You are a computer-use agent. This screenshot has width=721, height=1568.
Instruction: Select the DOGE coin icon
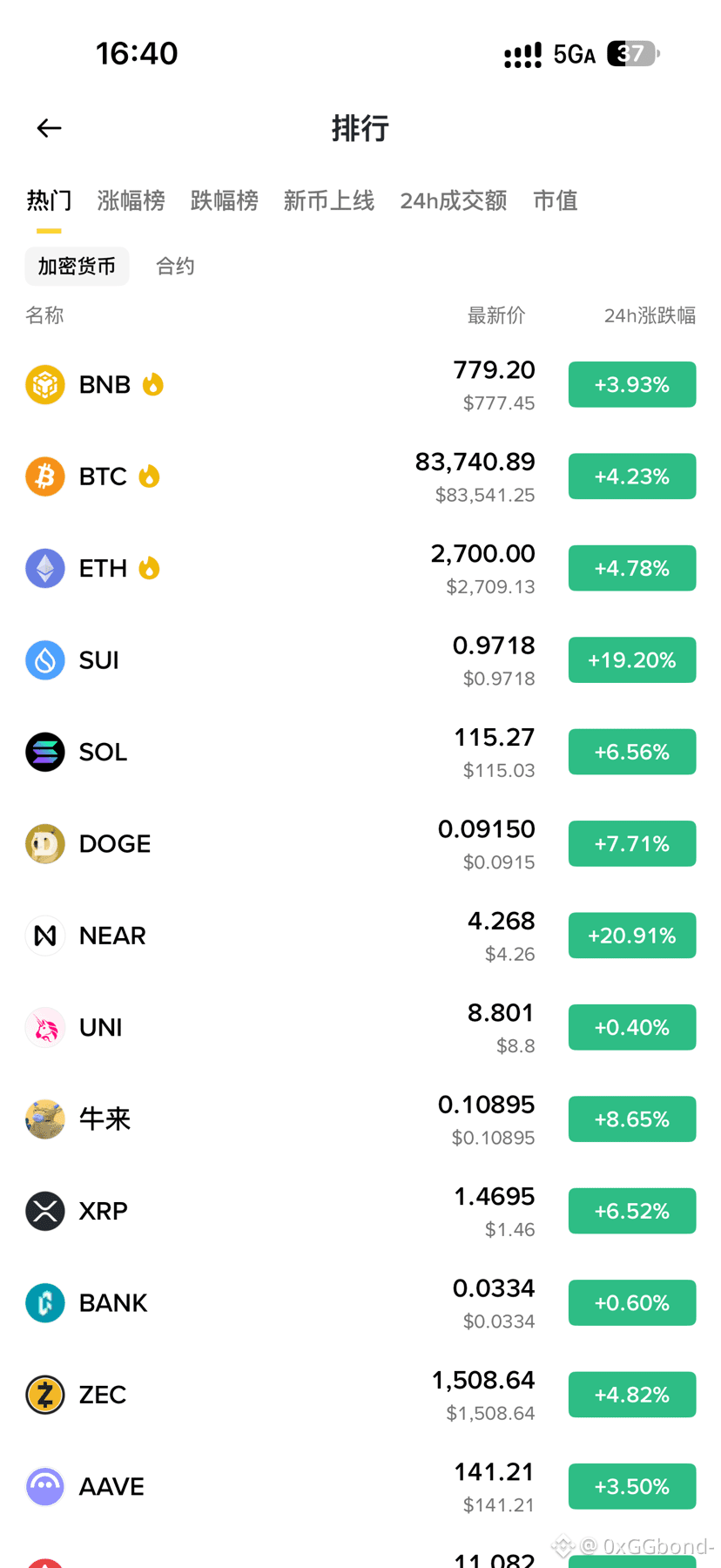(45, 843)
